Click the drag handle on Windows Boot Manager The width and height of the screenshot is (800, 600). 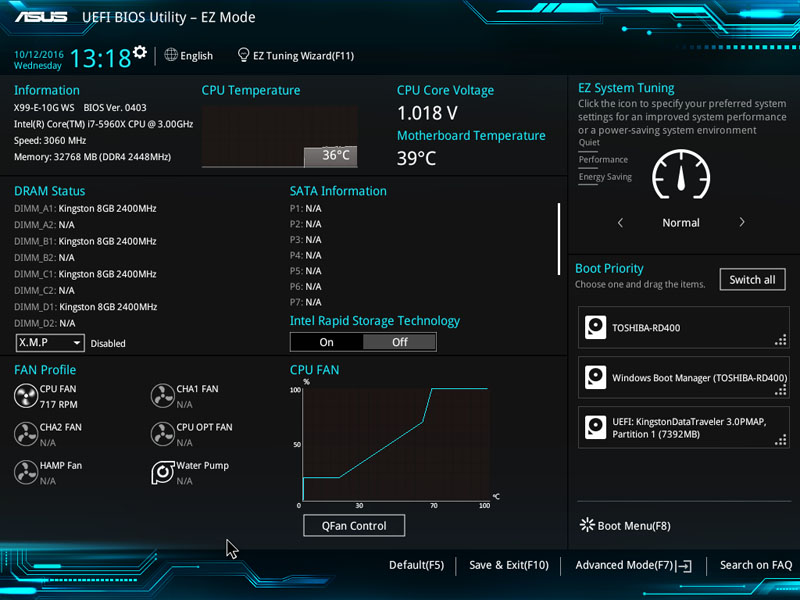click(x=781, y=390)
